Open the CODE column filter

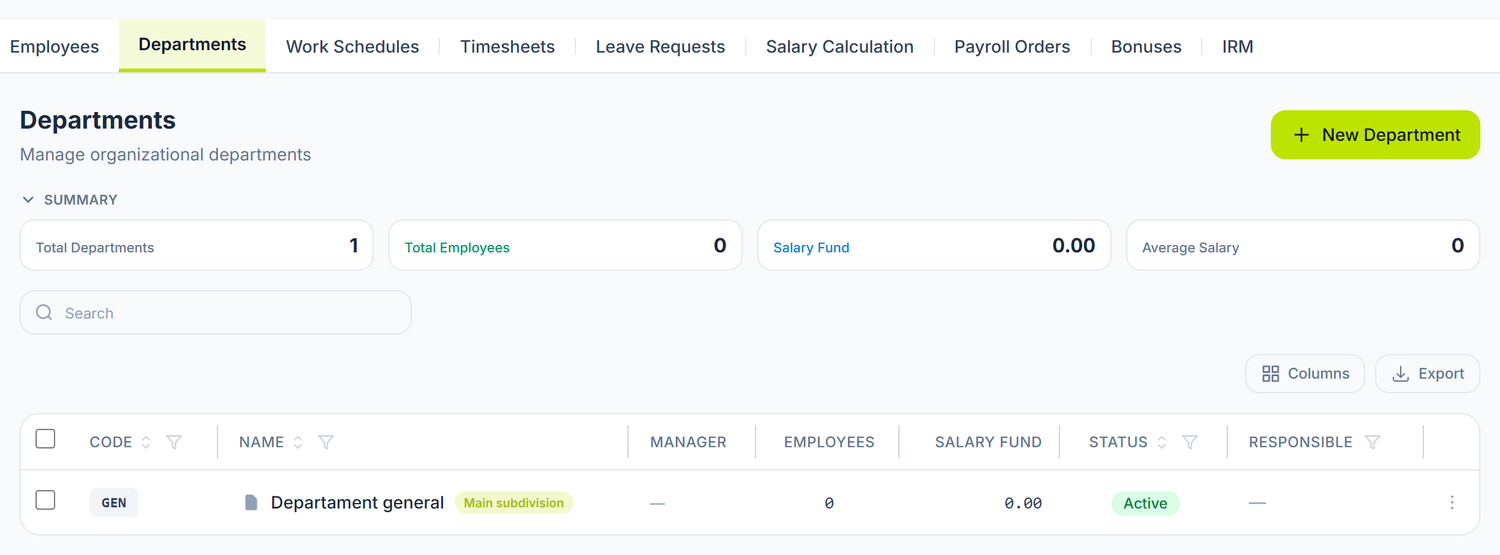coord(174,442)
